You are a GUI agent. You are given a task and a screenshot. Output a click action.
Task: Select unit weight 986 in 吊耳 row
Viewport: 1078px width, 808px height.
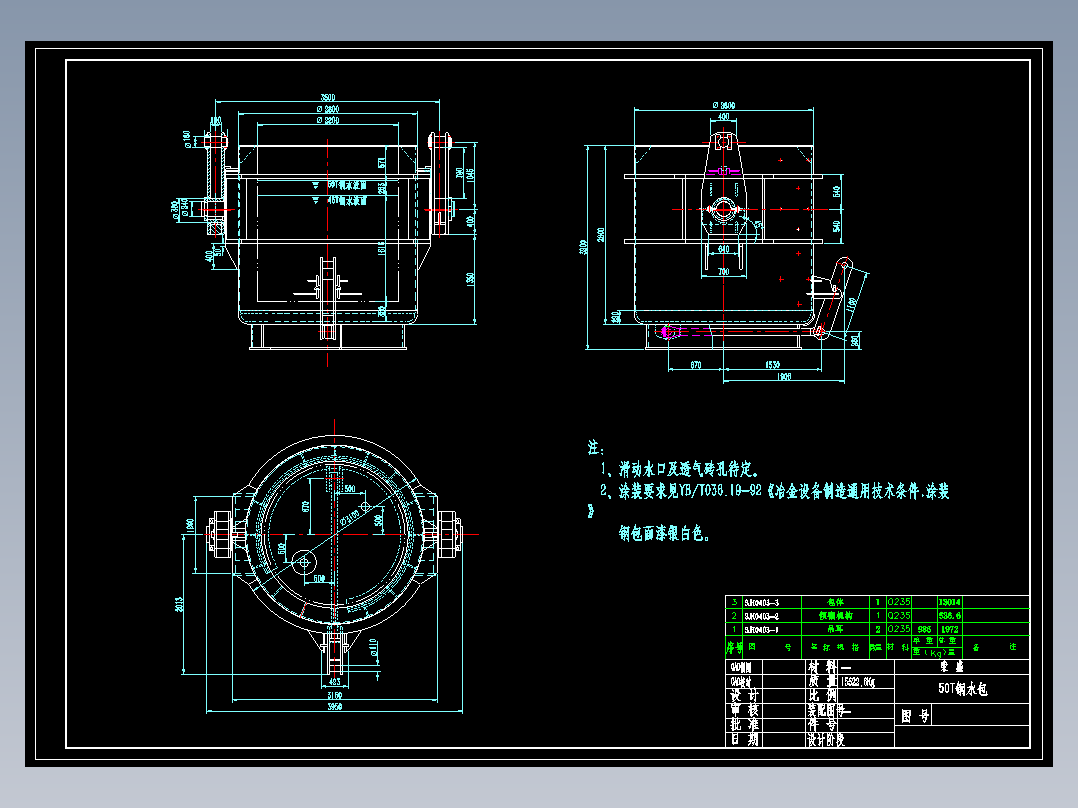tap(924, 629)
